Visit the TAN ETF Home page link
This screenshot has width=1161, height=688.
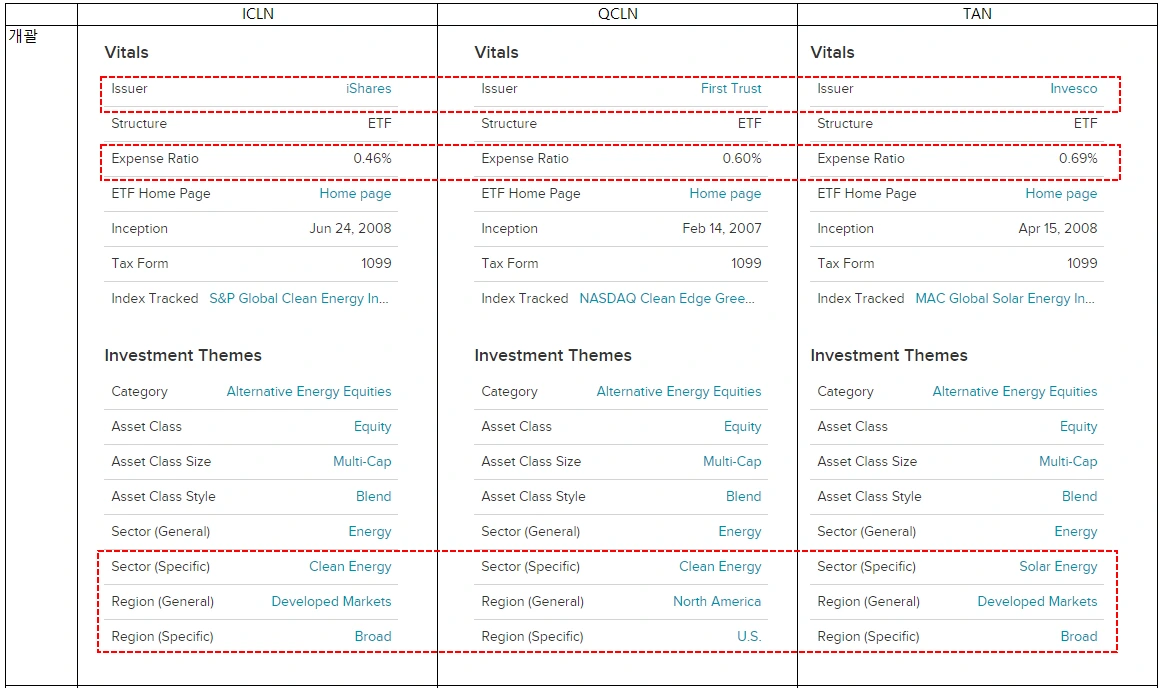pyautogui.click(x=1061, y=193)
